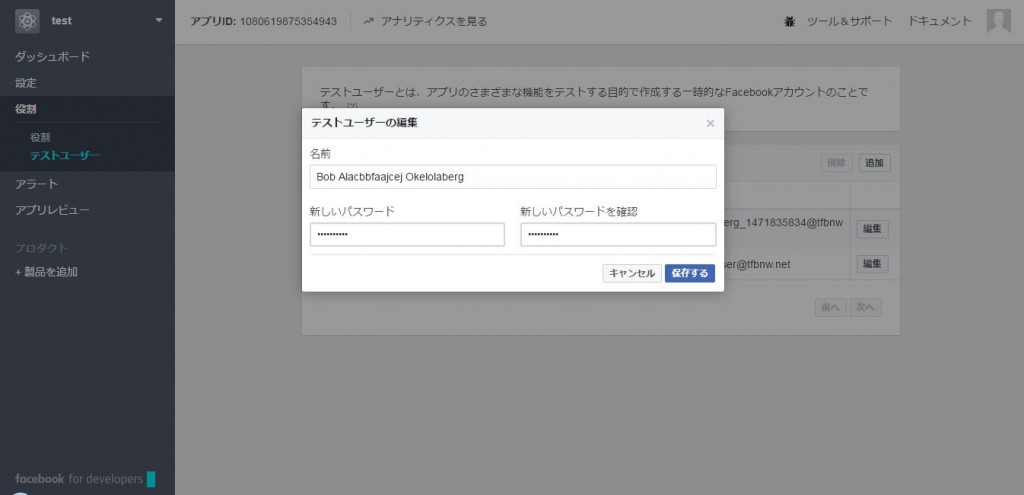Click the キャンセル button

pyautogui.click(x=632, y=274)
